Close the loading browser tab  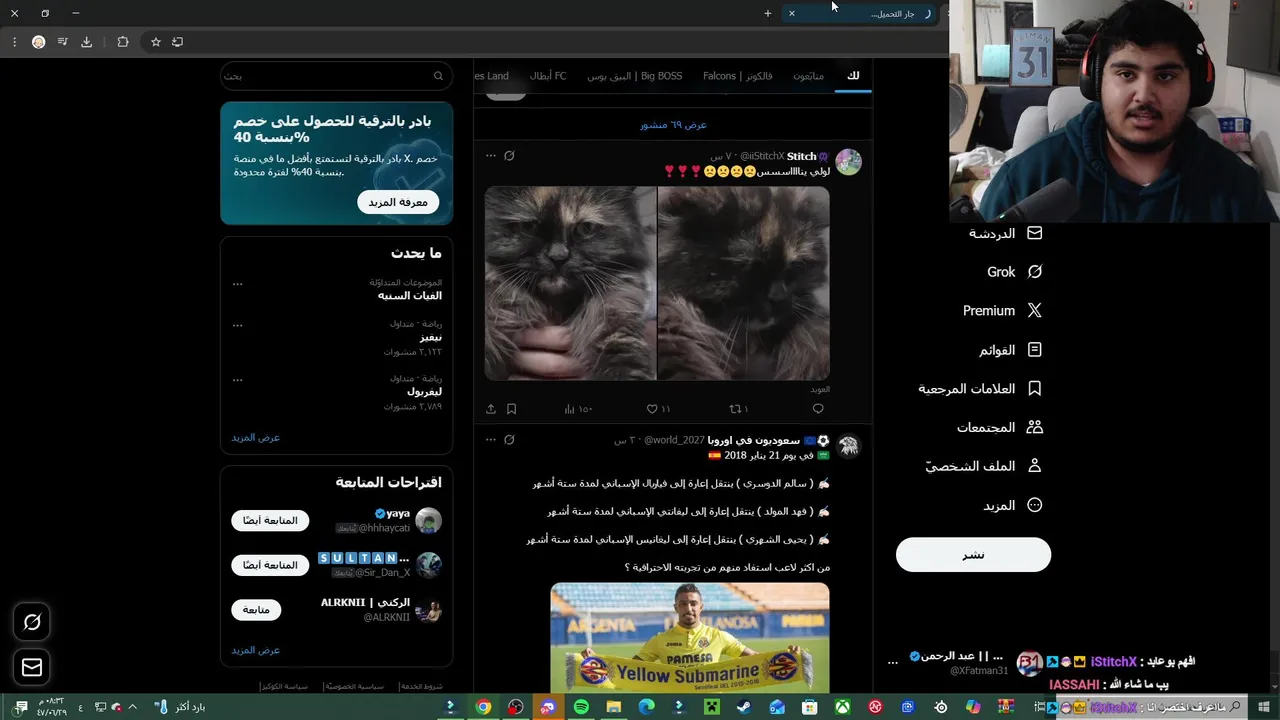[792, 14]
